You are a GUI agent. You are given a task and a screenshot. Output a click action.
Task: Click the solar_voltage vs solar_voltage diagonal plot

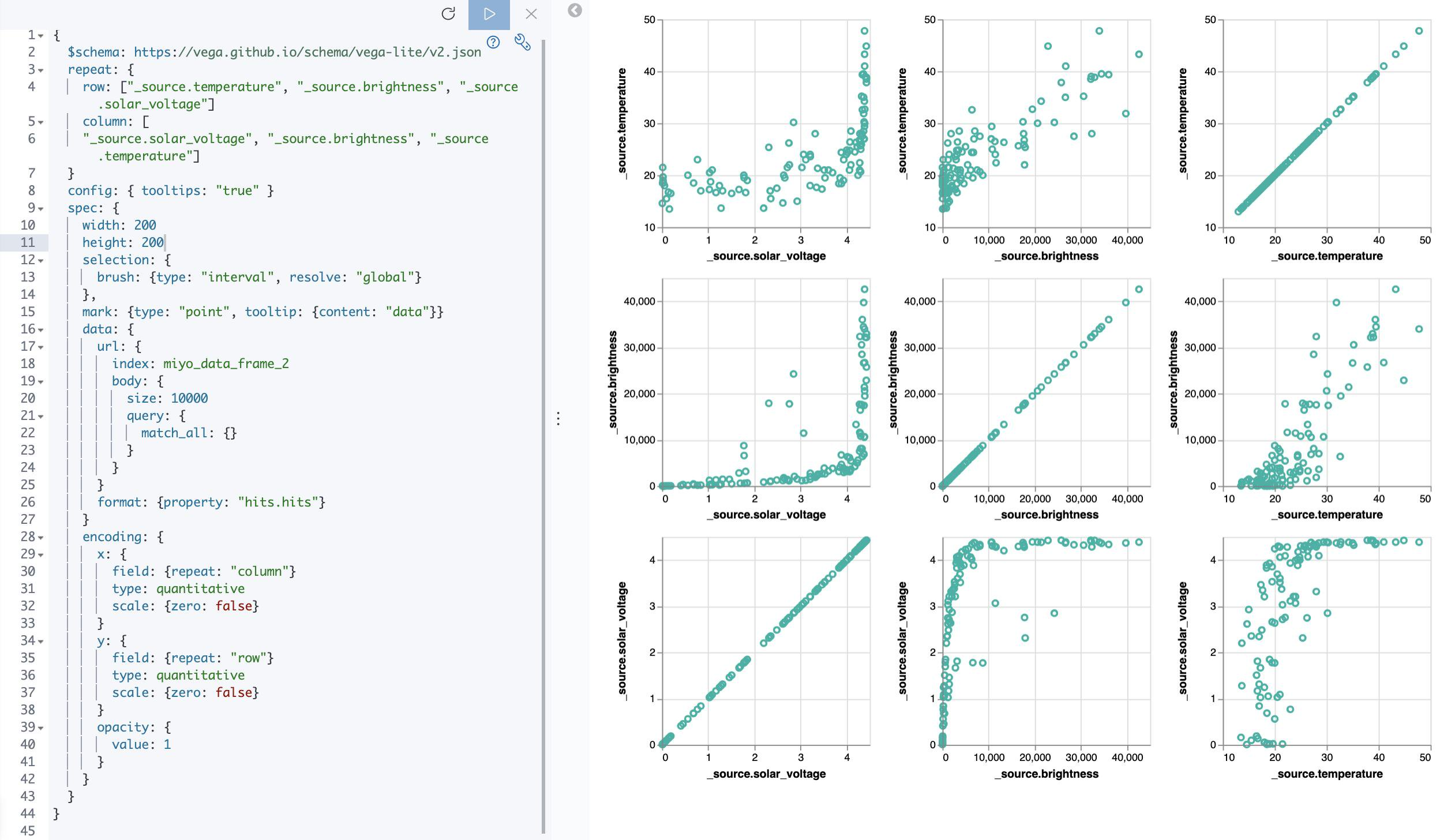pyautogui.click(x=766, y=641)
